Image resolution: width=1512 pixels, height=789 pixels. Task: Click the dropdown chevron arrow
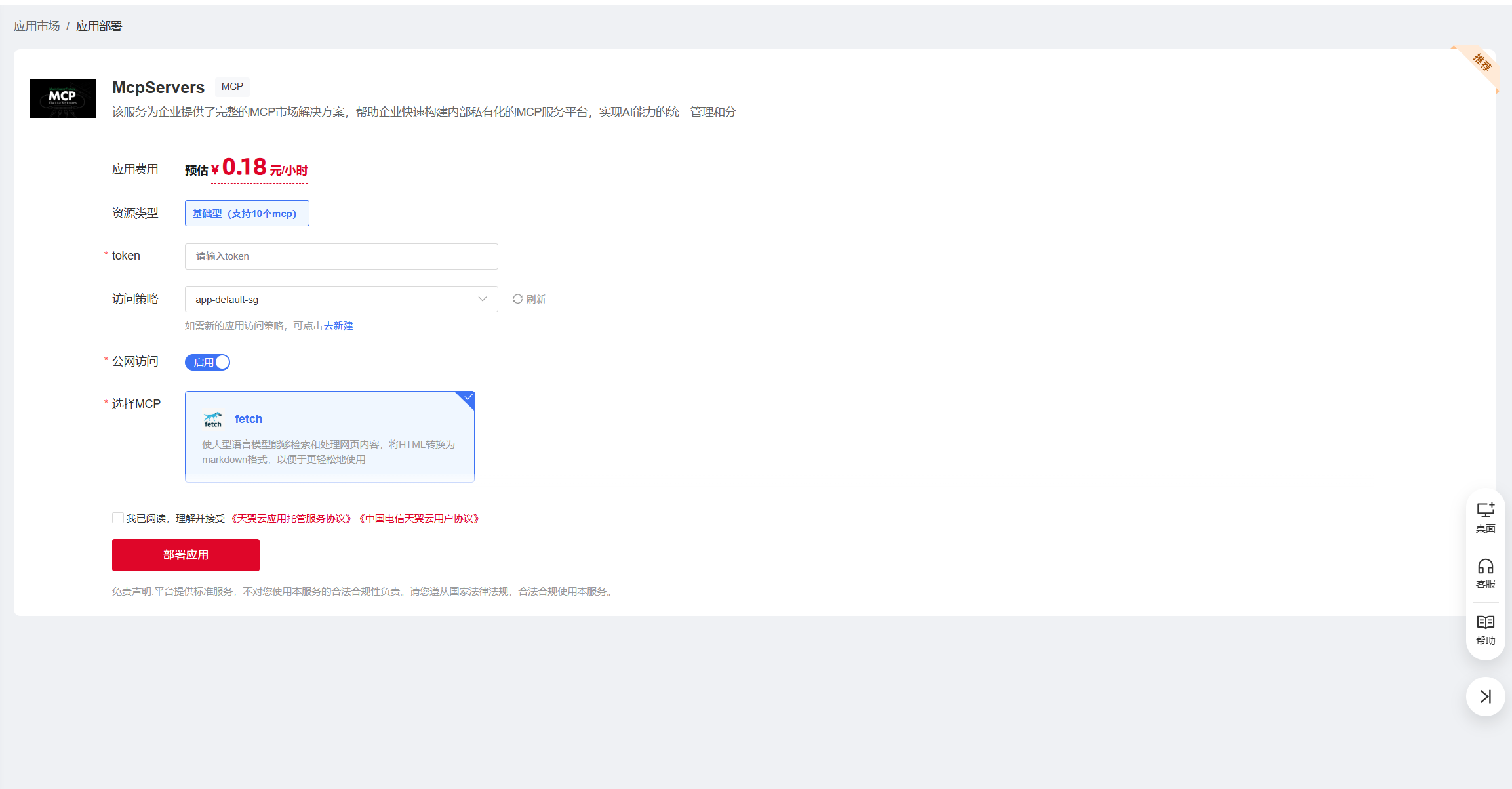(x=483, y=299)
